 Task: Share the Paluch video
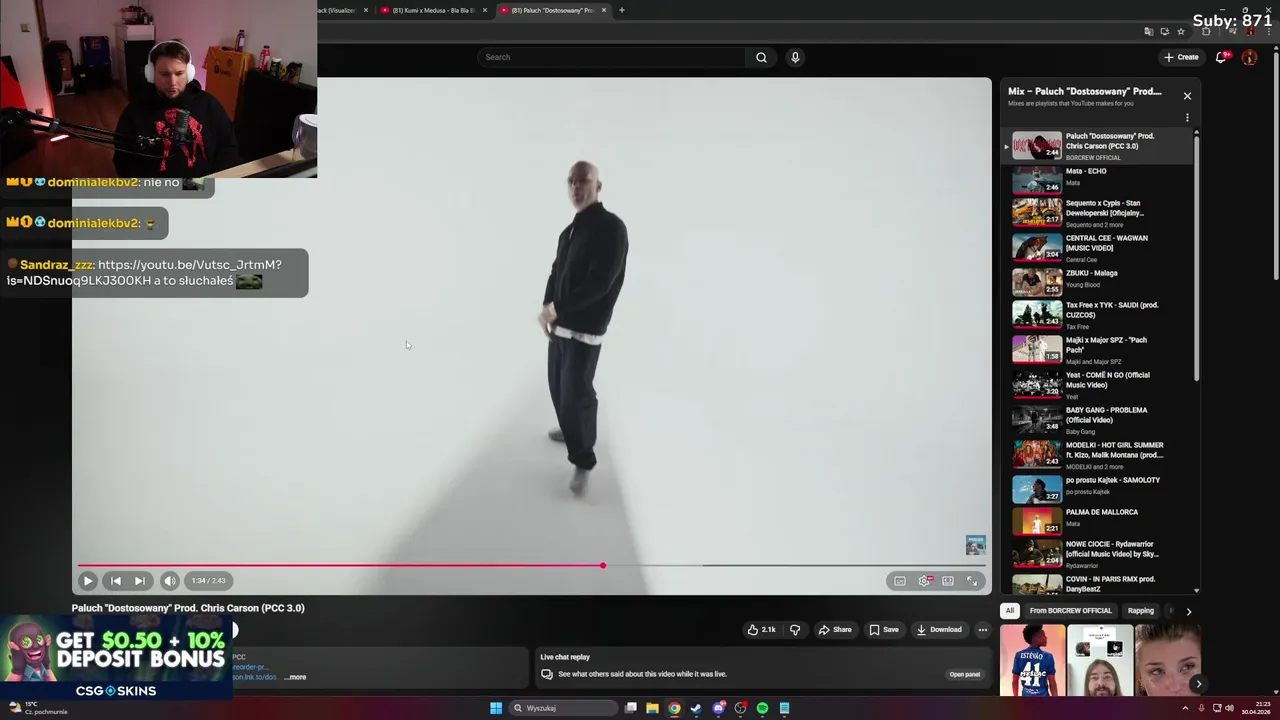point(835,630)
